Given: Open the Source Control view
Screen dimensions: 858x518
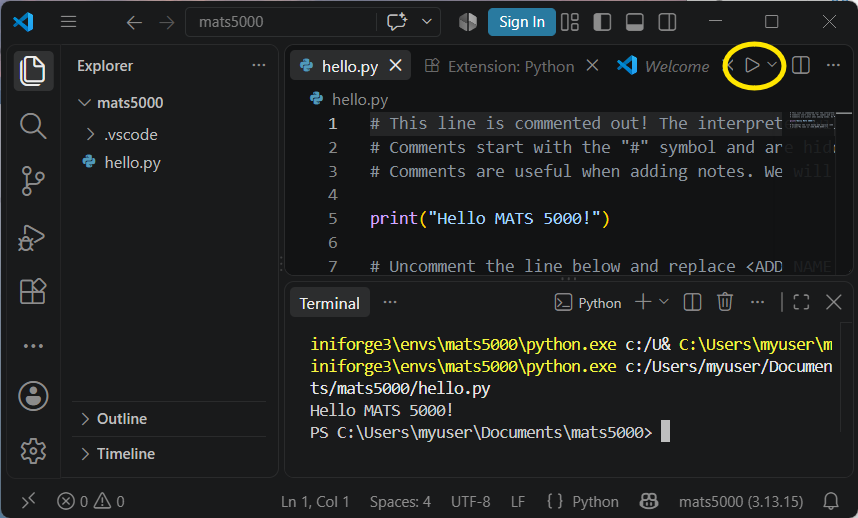Looking at the screenshot, I should point(33,181).
